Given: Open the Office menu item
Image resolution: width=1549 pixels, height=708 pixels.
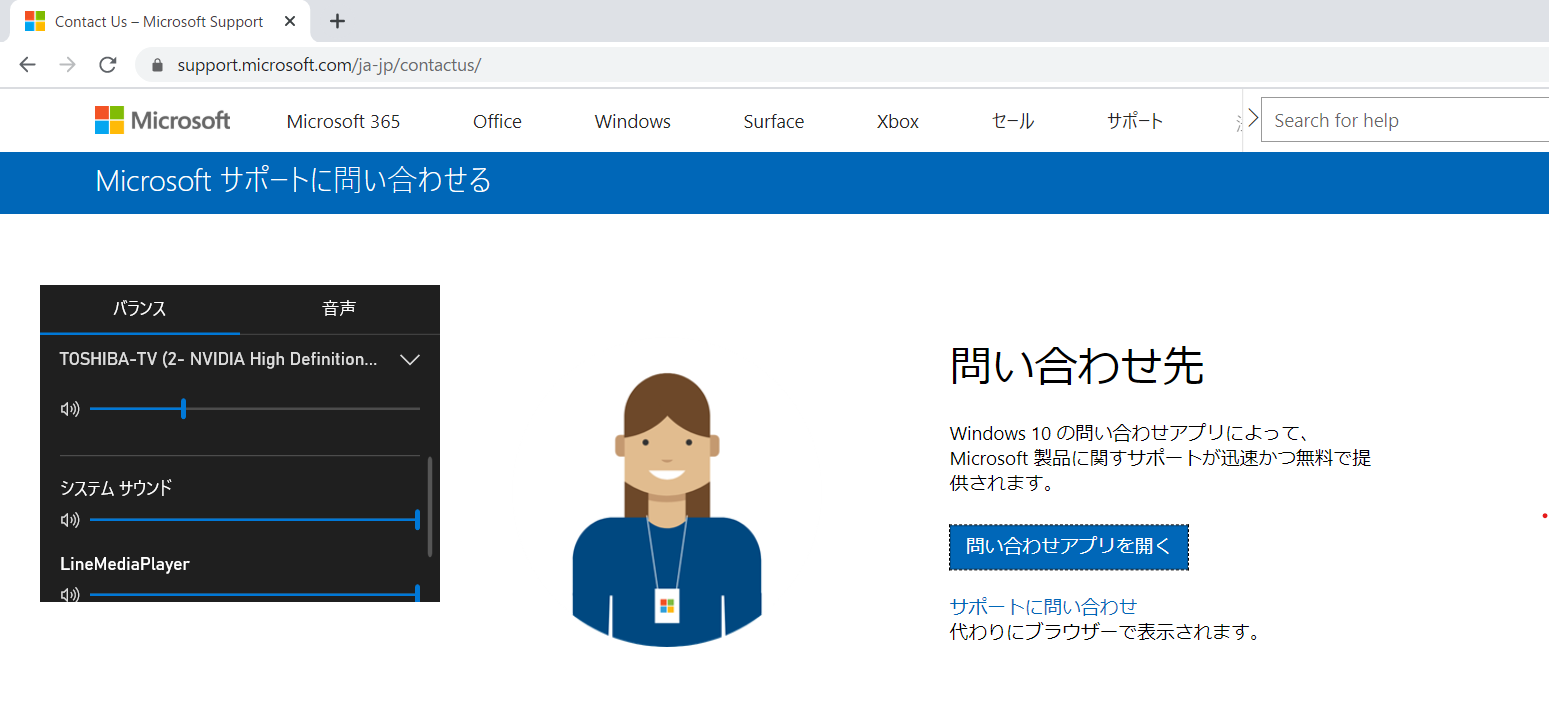Looking at the screenshot, I should point(497,121).
